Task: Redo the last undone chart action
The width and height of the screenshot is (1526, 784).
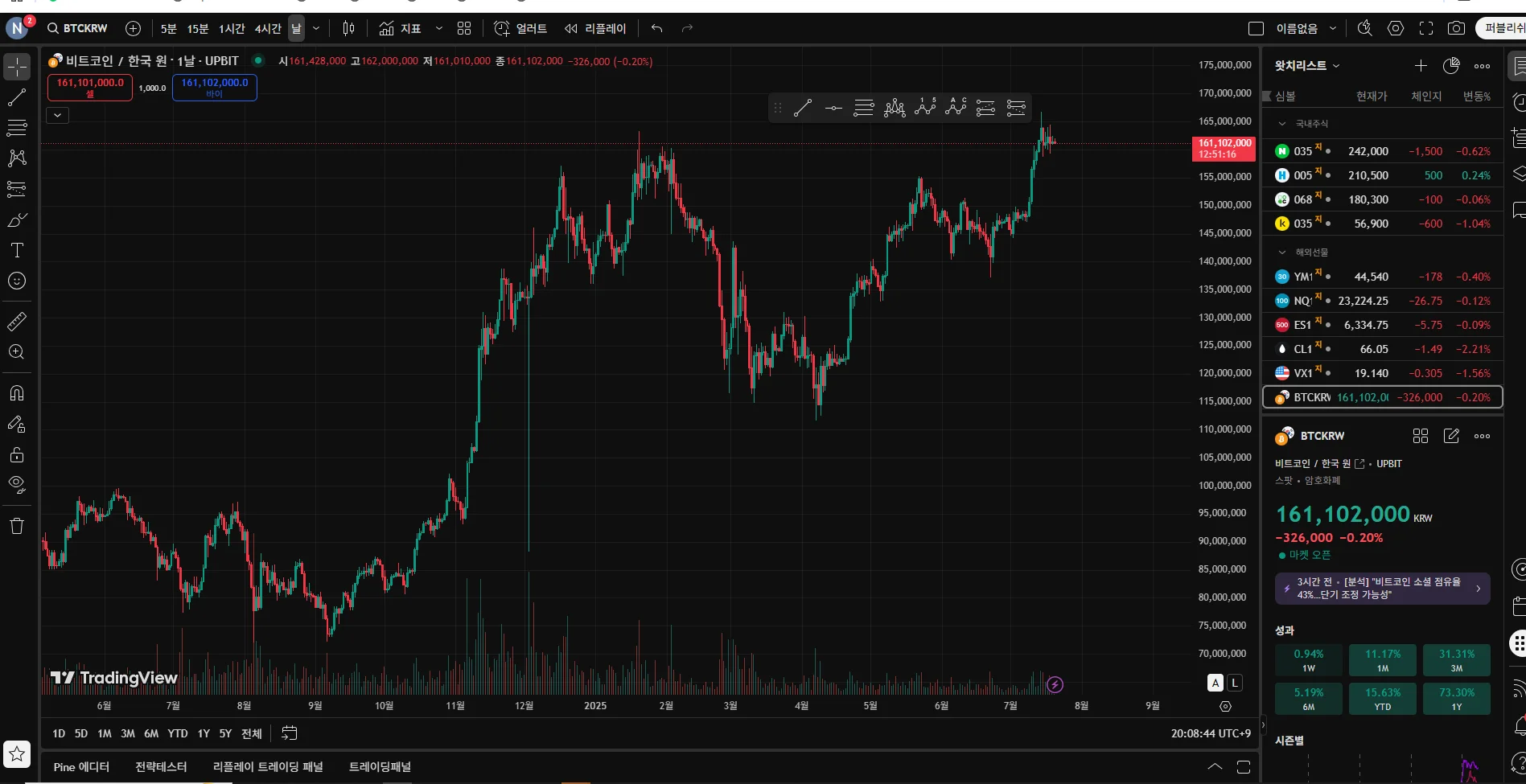Action: pyautogui.click(x=687, y=28)
